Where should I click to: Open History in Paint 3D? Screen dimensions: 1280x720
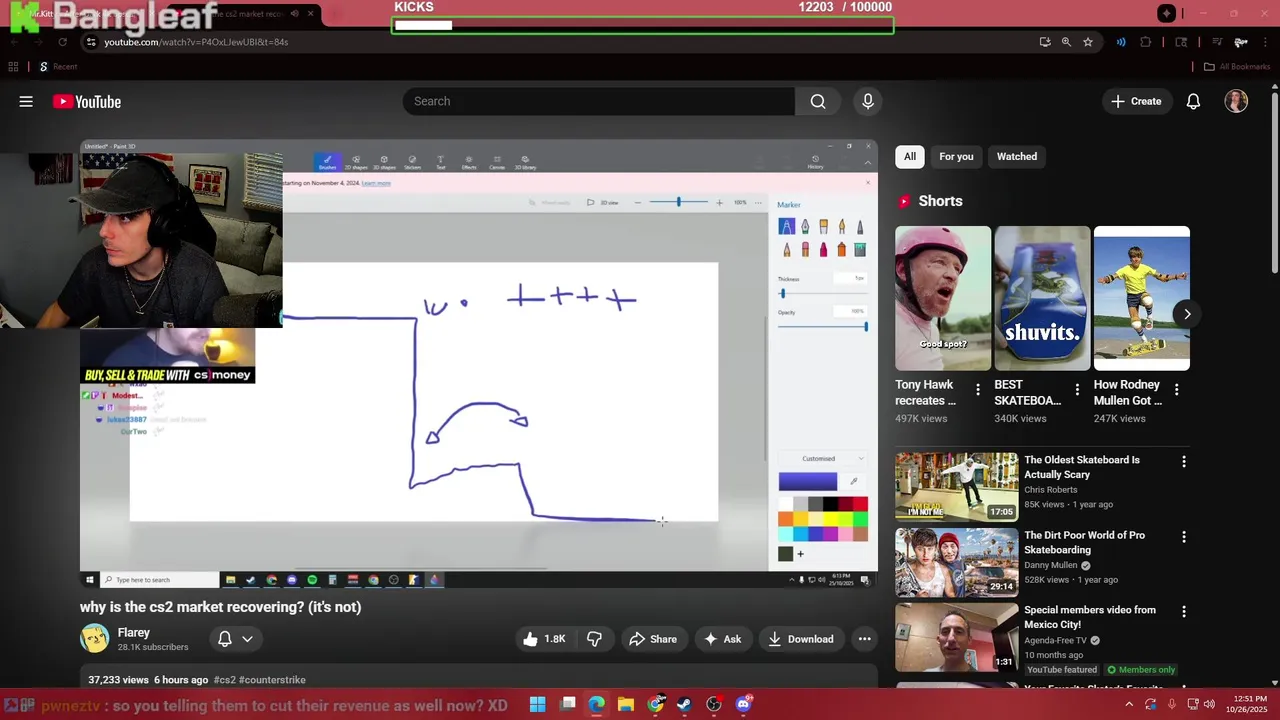tap(815, 162)
